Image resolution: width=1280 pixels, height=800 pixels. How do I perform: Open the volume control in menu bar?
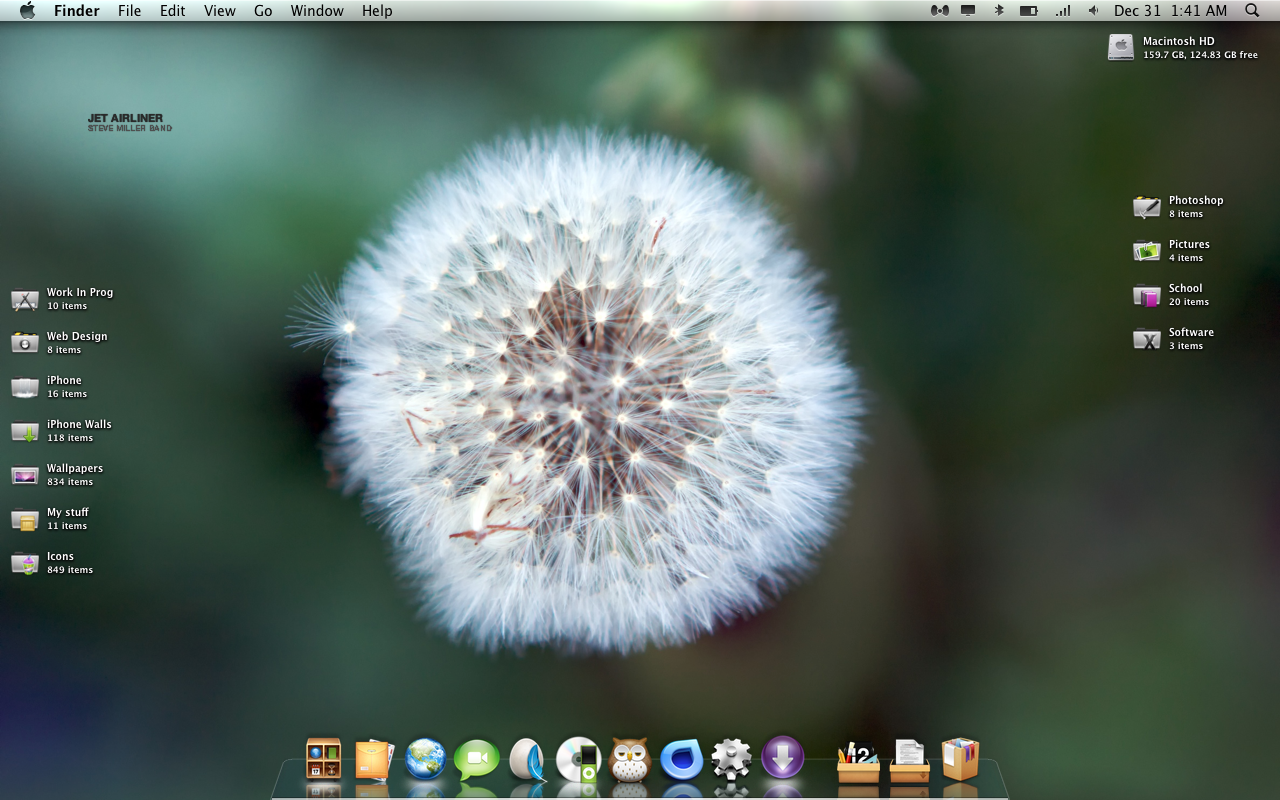point(1093,11)
